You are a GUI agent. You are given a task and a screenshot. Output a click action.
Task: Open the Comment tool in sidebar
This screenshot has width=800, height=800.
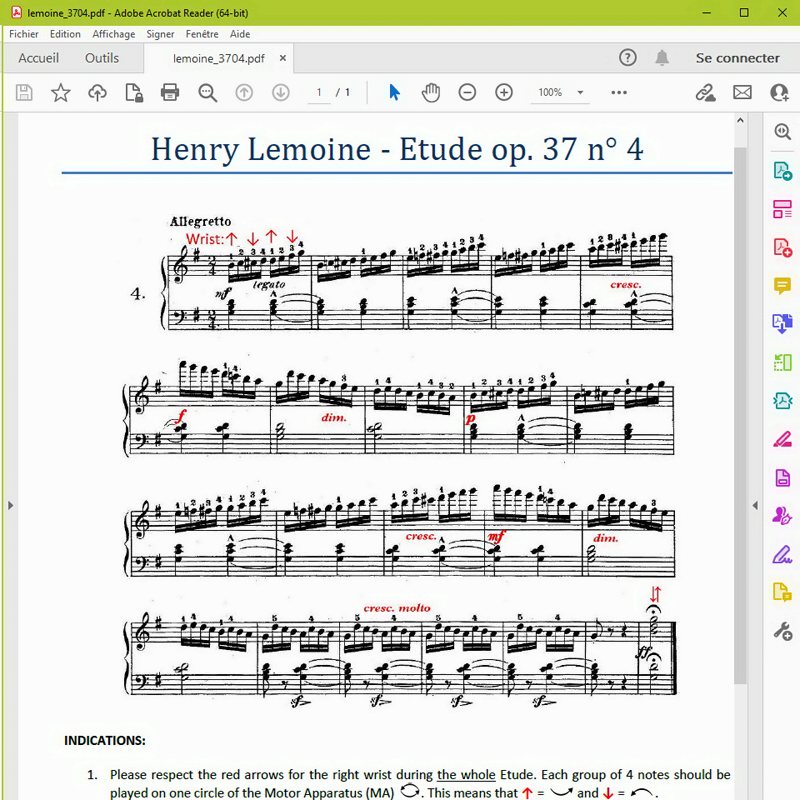(782, 286)
